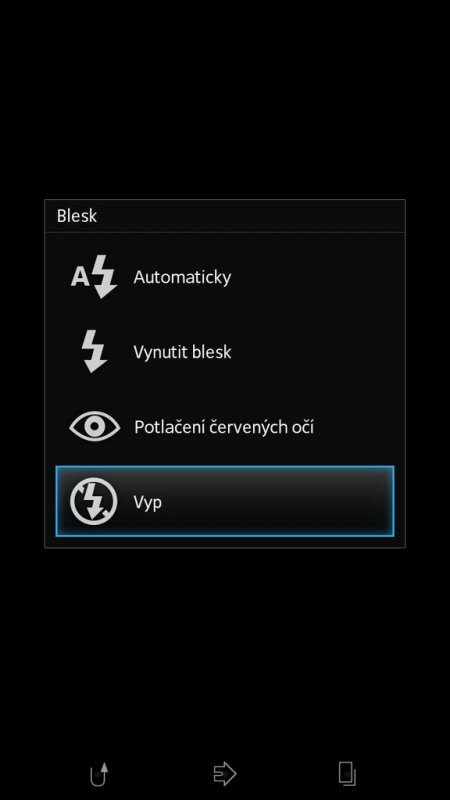Viewport: 450px width, 800px height.
Task: Tap the home arrow navigation icon
Action: click(225, 774)
